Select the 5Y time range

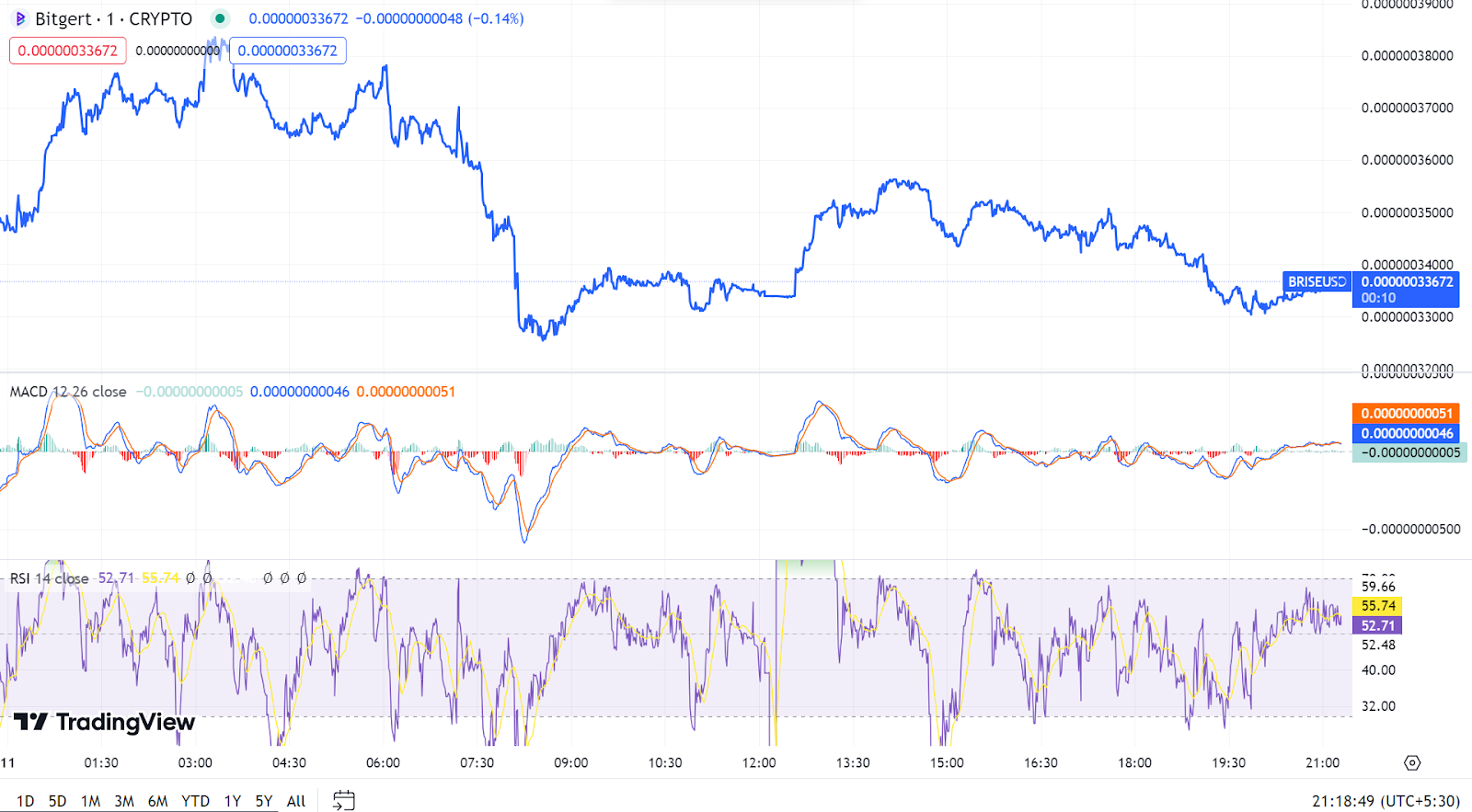(x=264, y=801)
